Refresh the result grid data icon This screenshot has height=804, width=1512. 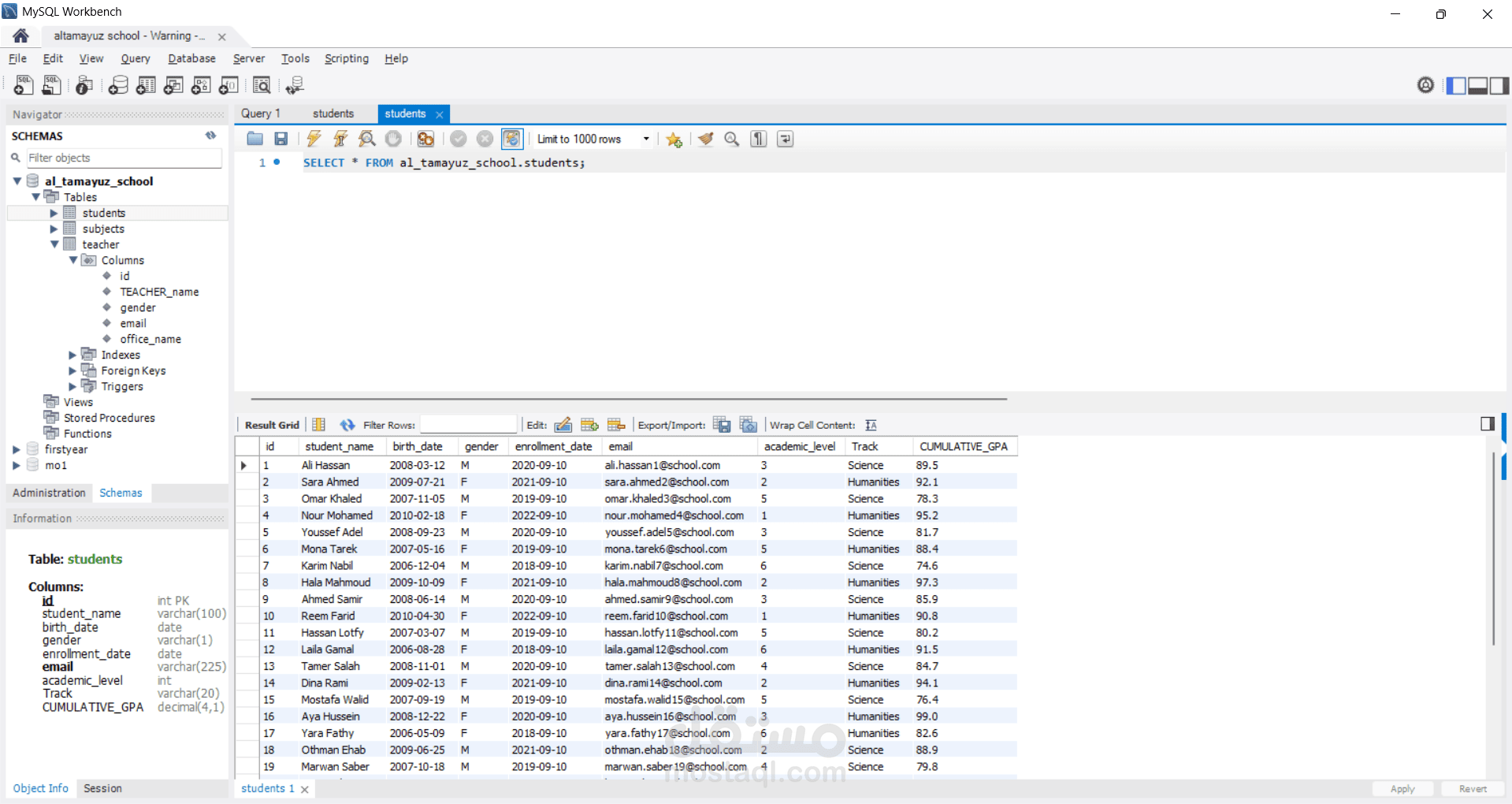point(347,425)
